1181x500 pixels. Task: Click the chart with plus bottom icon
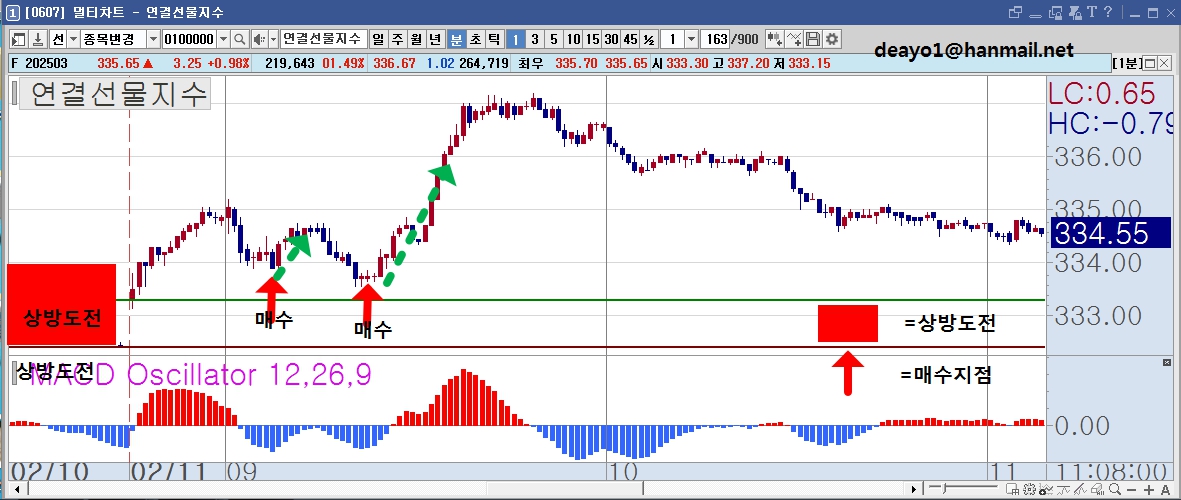pos(1046,489)
